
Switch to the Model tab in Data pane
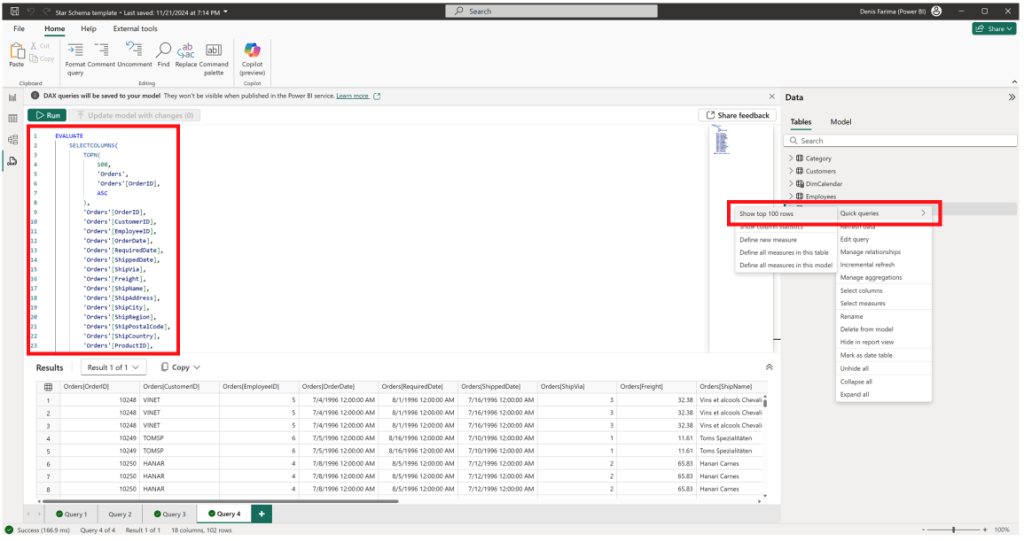point(841,122)
